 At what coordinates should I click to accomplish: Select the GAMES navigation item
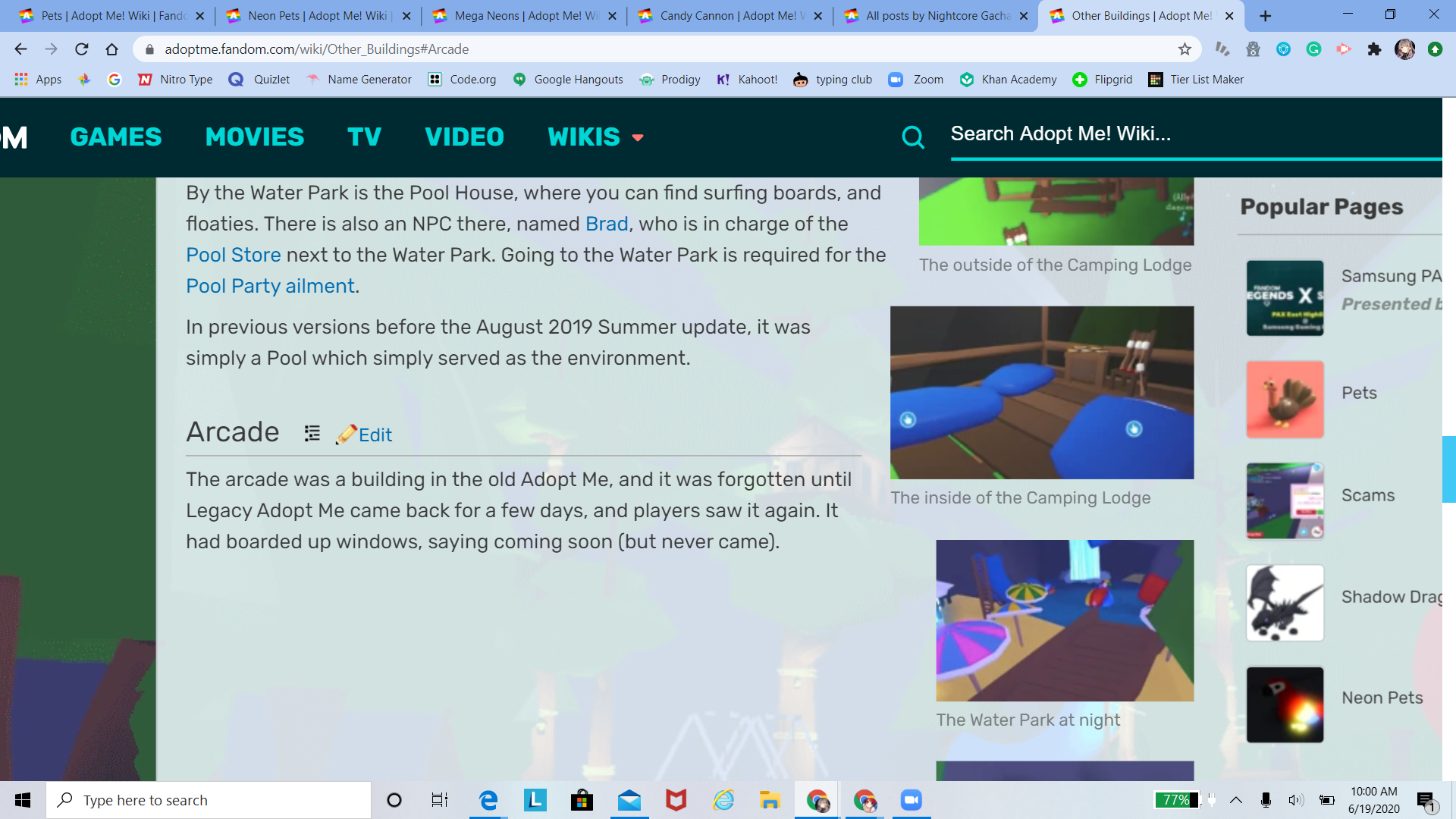116,137
